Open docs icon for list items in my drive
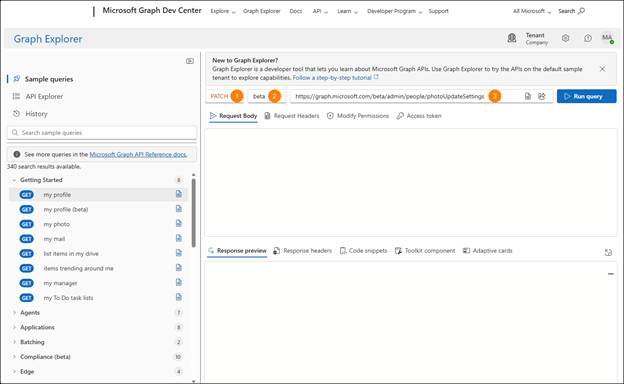Image resolution: width=624 pixels, height=384 pixels. (179, 253)
